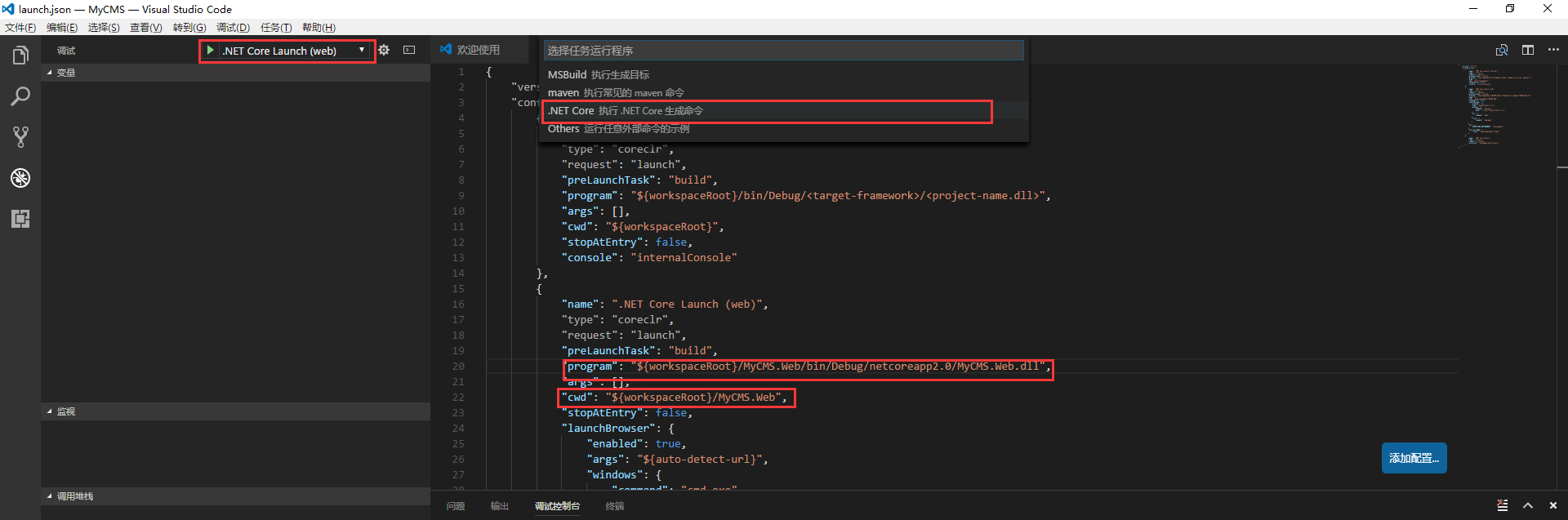The image size is (1568, 520).
Task: Open the 任务(T) menu
Action: (276, 28)
